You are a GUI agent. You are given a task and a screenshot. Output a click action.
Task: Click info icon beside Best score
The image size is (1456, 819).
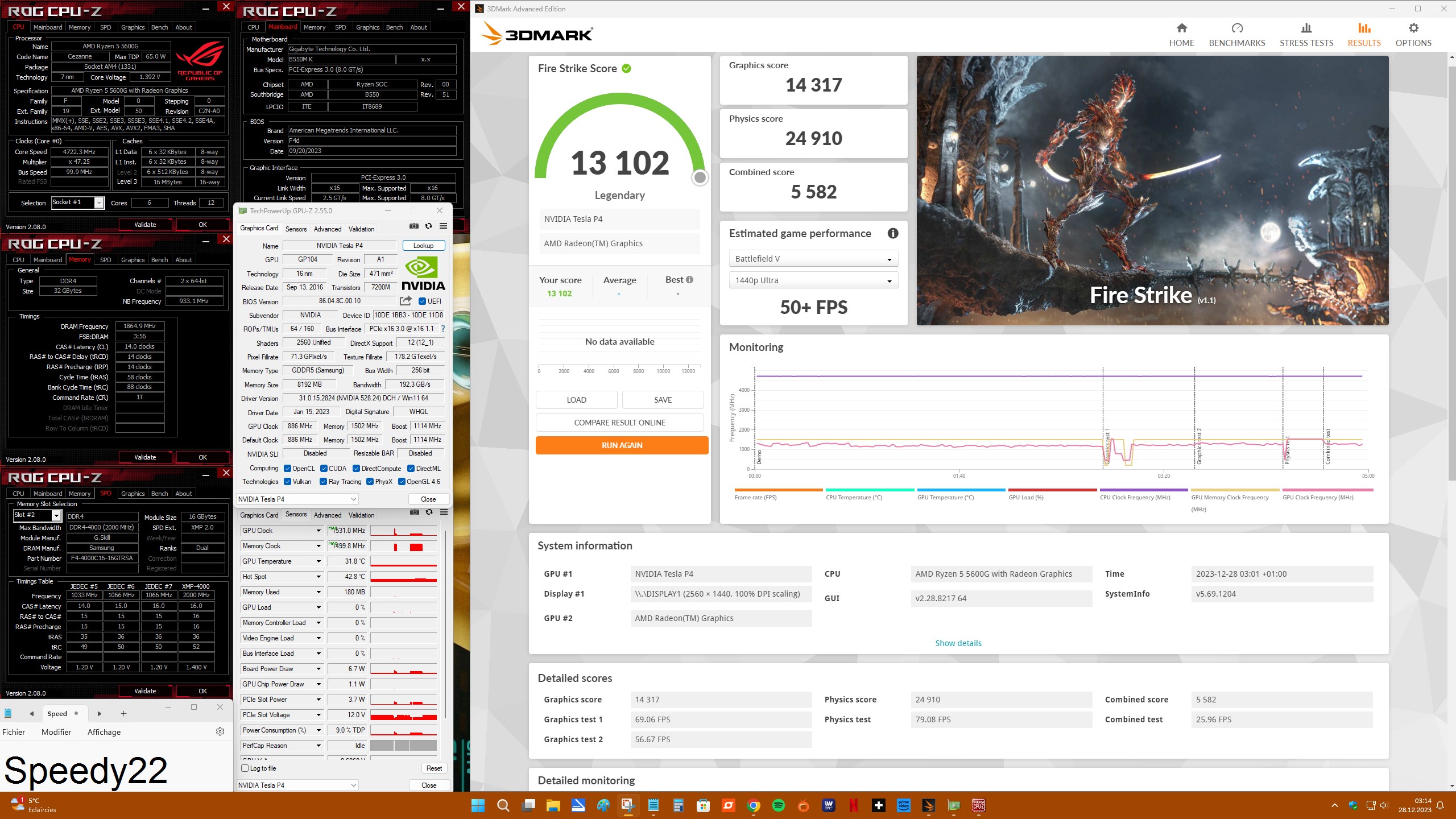[689, 280]
